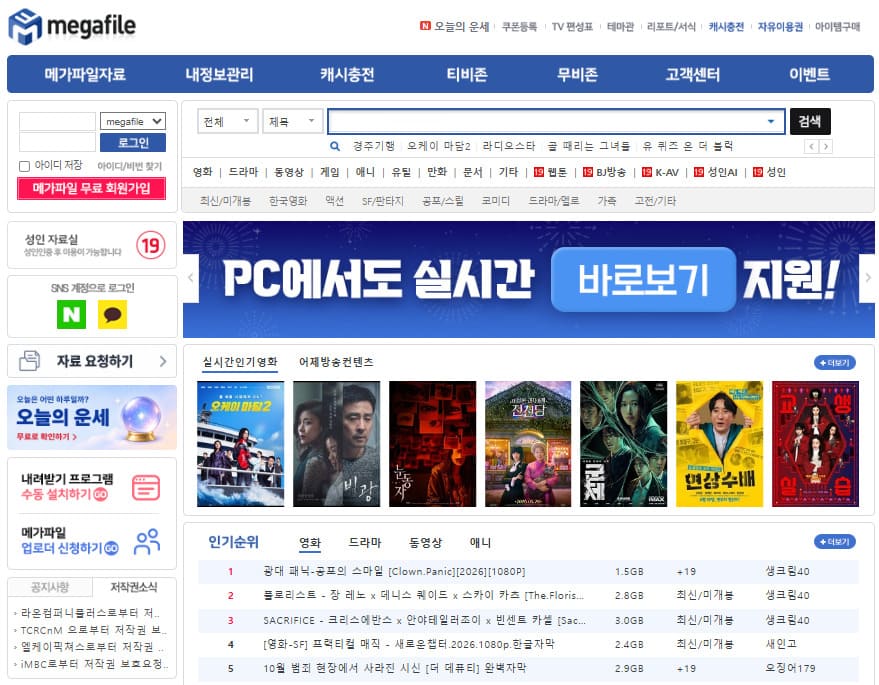Toggle 아이디 저장 checkbox
Screen dimensions: 879x685
[x=25, y=166]
